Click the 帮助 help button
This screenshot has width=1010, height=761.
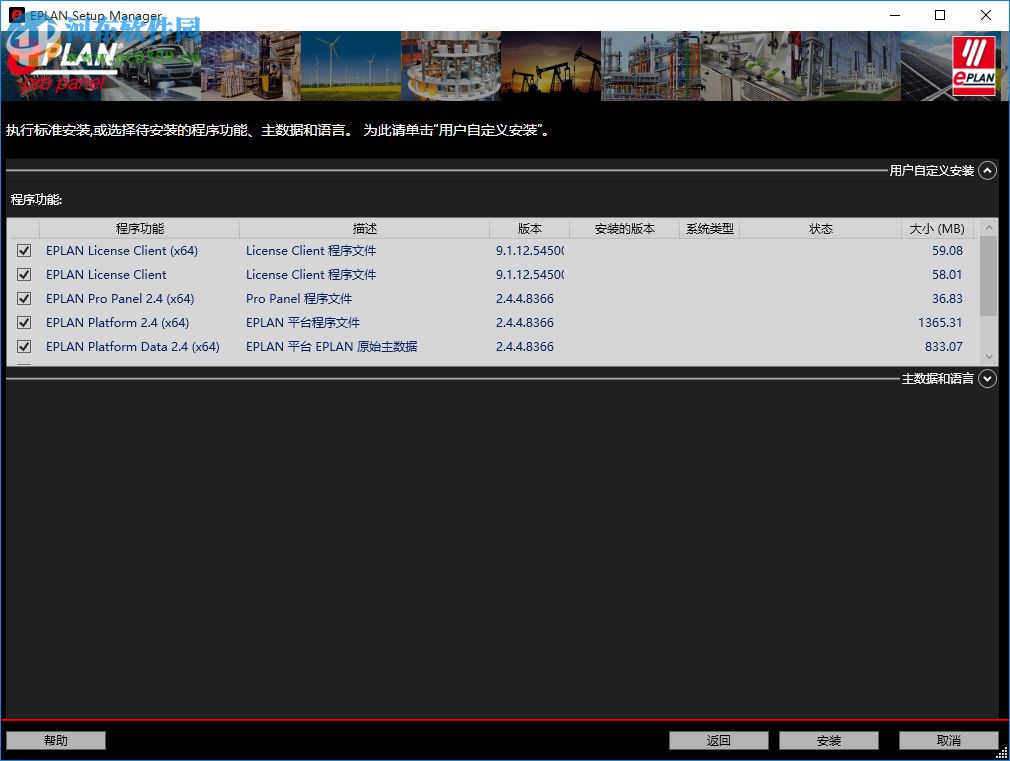click(x=56, y=740)
